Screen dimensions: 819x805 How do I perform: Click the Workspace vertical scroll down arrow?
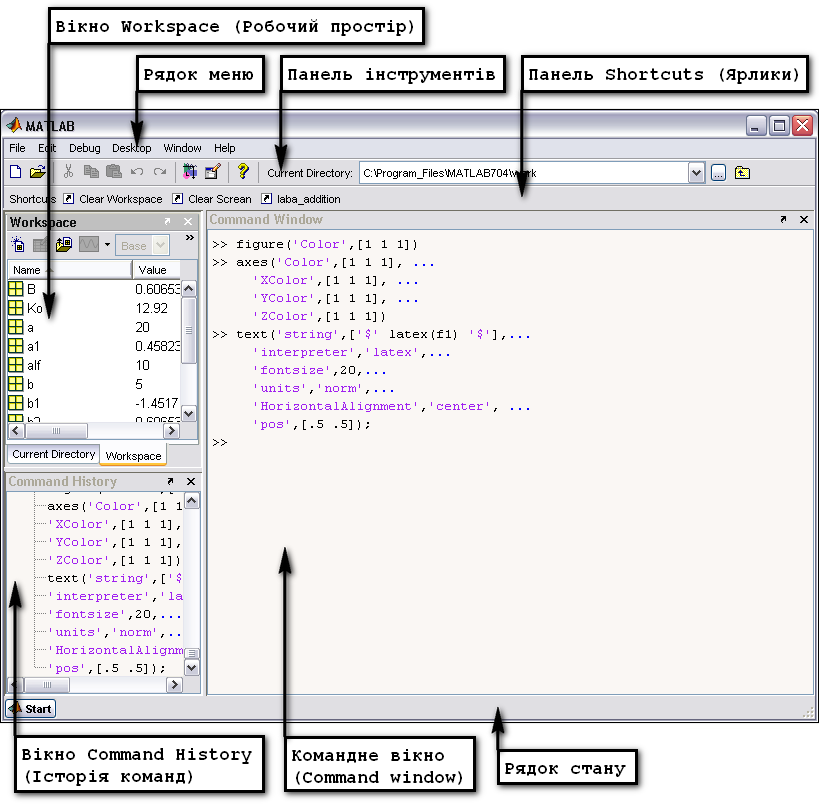point(189,413)
